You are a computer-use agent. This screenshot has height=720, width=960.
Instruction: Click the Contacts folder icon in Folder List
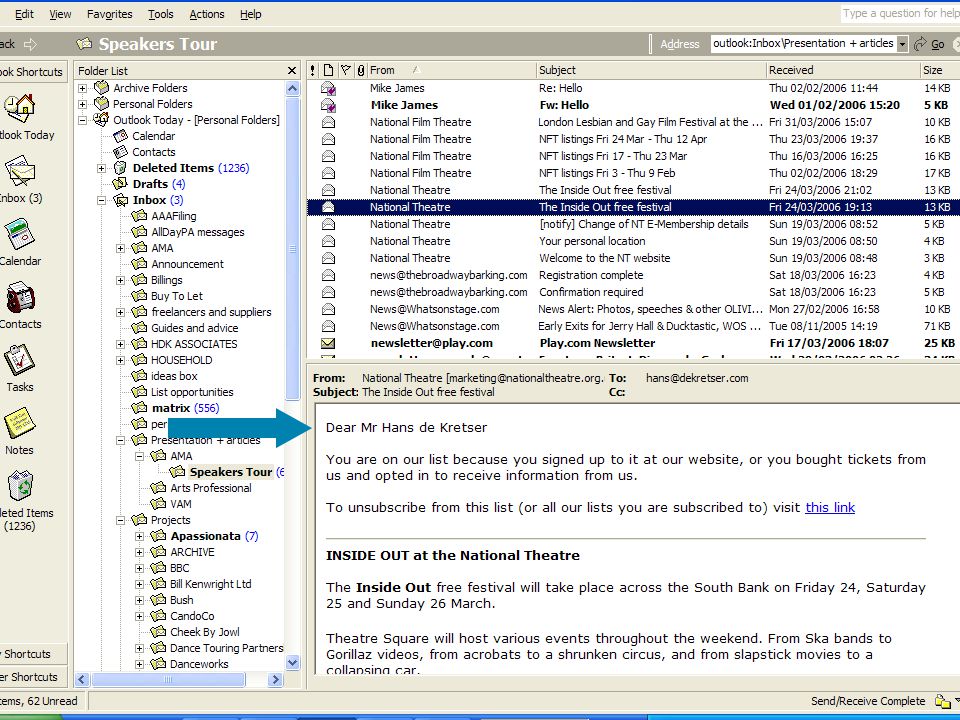click(121, 152)
